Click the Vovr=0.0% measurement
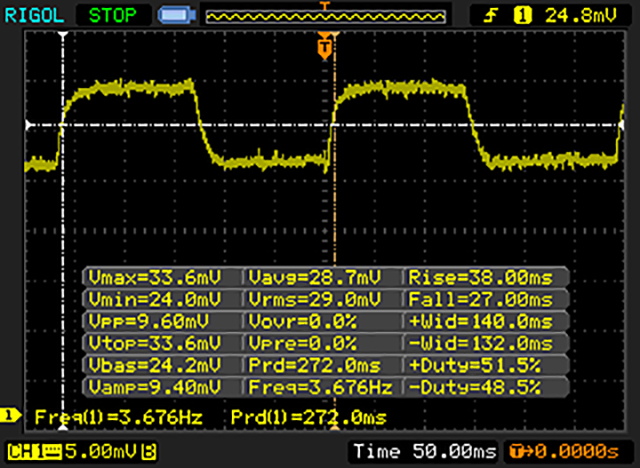 click(x=302, y=322)
